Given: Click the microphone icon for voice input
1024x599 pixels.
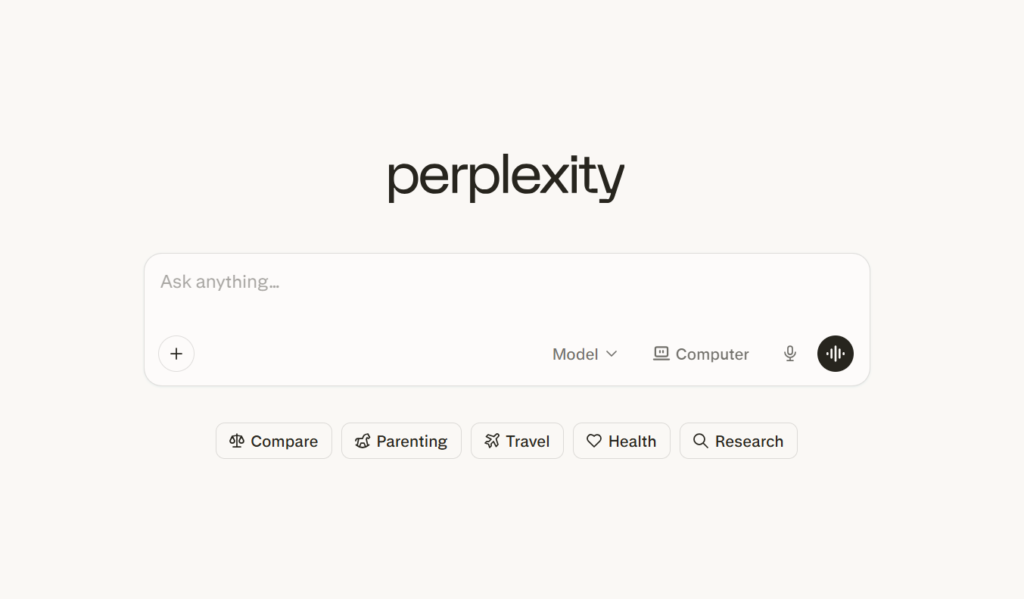Looking at the screenshot, I should coord(789,354).
